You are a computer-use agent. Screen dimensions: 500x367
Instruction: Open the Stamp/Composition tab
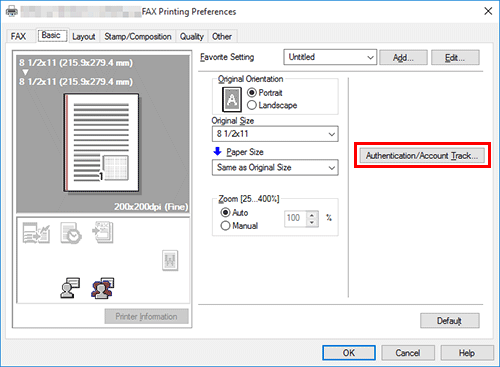point(138,36)
